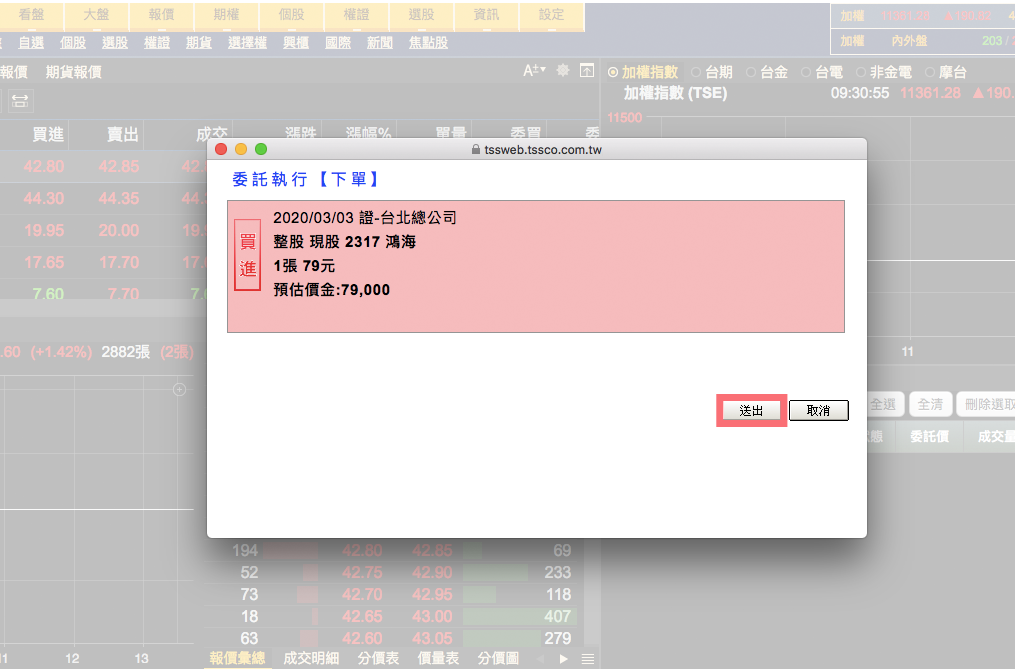Pop out the quote panel window
This screenshot has height=669, width=1015.
tap(586, 71)
